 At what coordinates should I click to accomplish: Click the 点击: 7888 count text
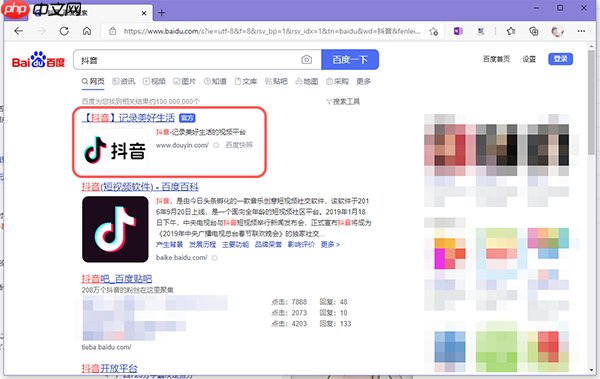[289, 302]
